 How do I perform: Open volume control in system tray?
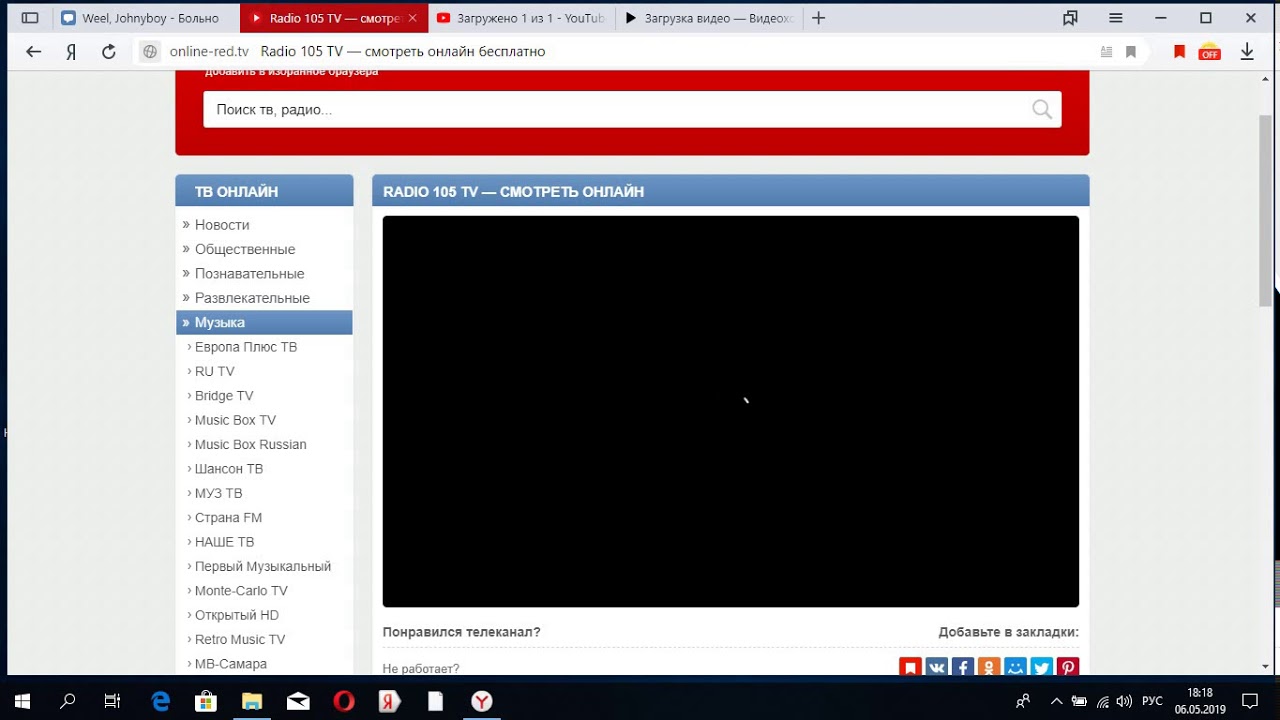(1123, 701)
